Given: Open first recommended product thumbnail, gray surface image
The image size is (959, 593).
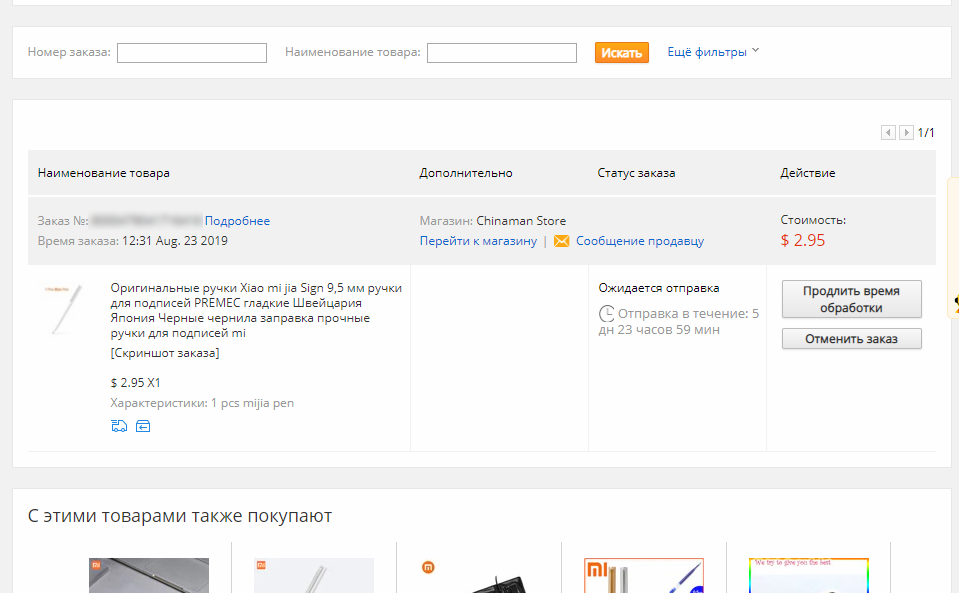Looking at the screenshot, I should click(149, 575).
